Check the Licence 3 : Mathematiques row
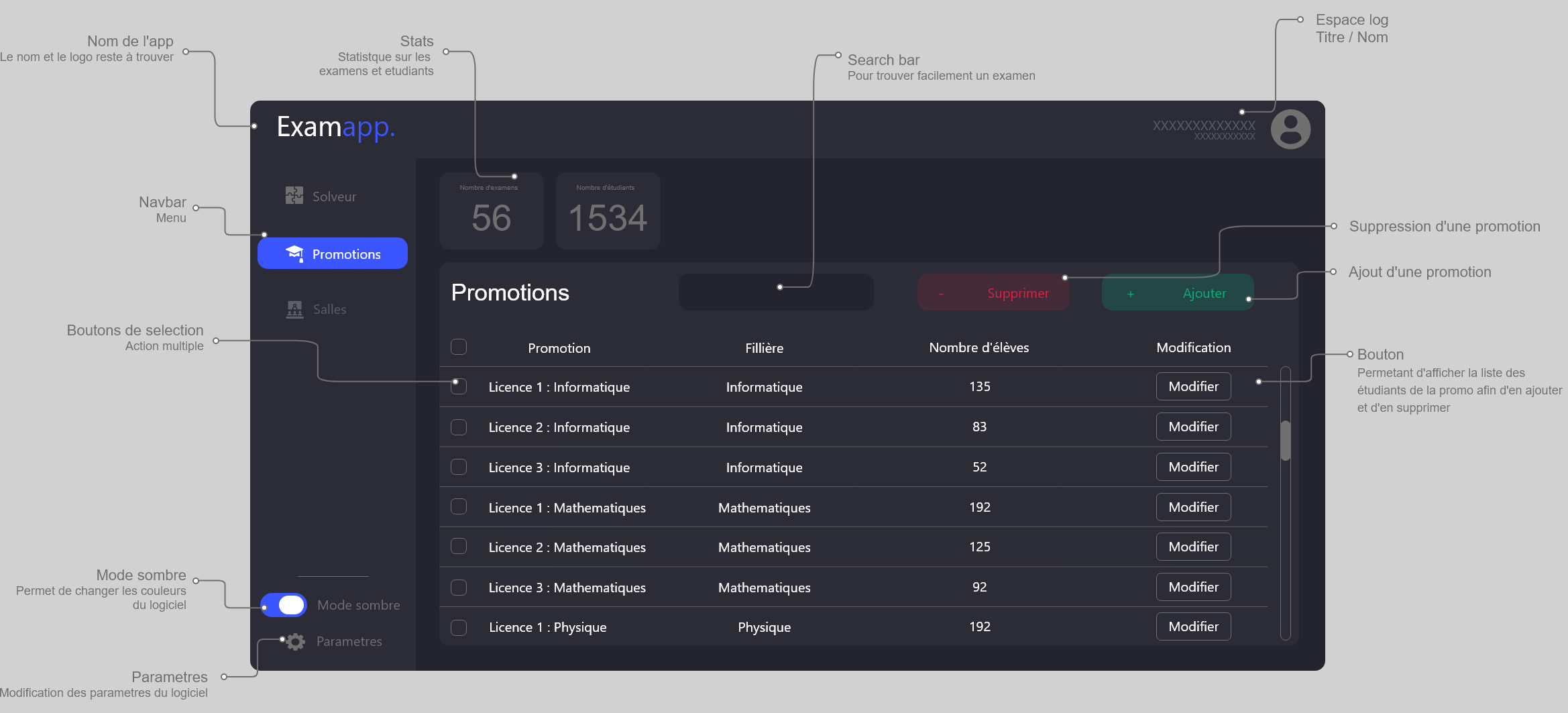Image resolution: width=1568 pixels, height=713 pixels. [x=459, y=587]
